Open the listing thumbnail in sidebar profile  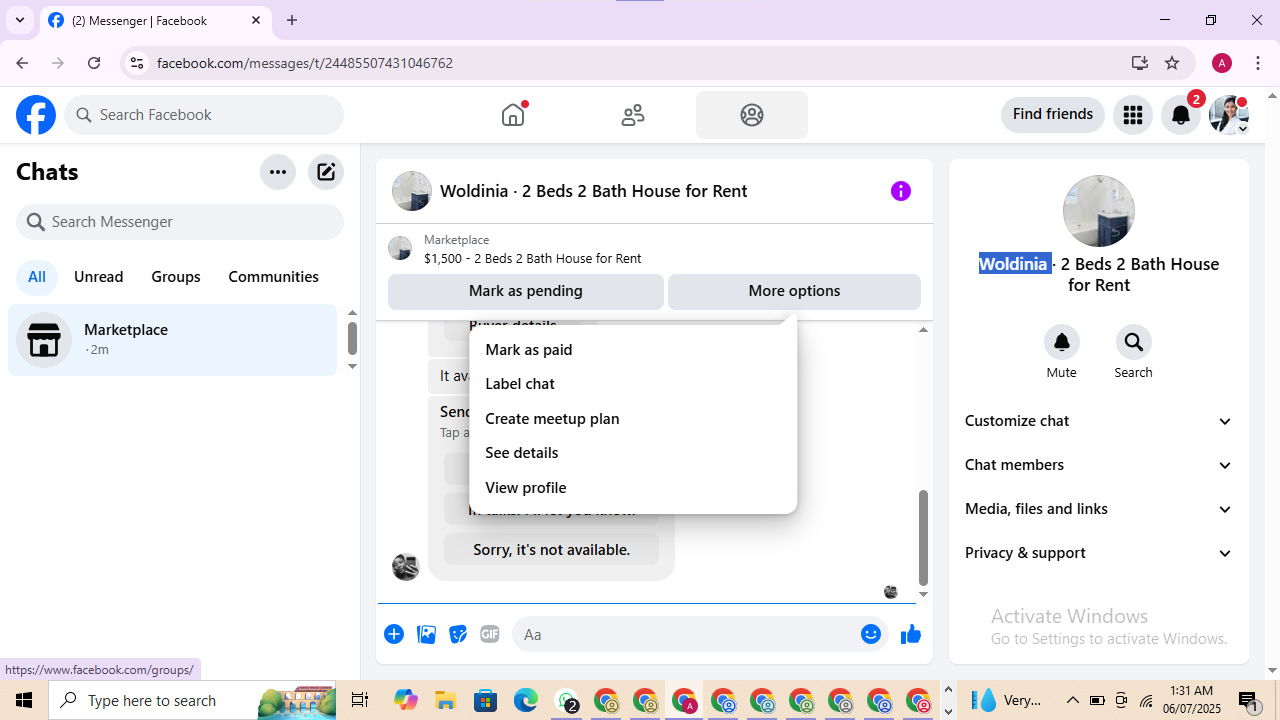tap(1099, 211)
